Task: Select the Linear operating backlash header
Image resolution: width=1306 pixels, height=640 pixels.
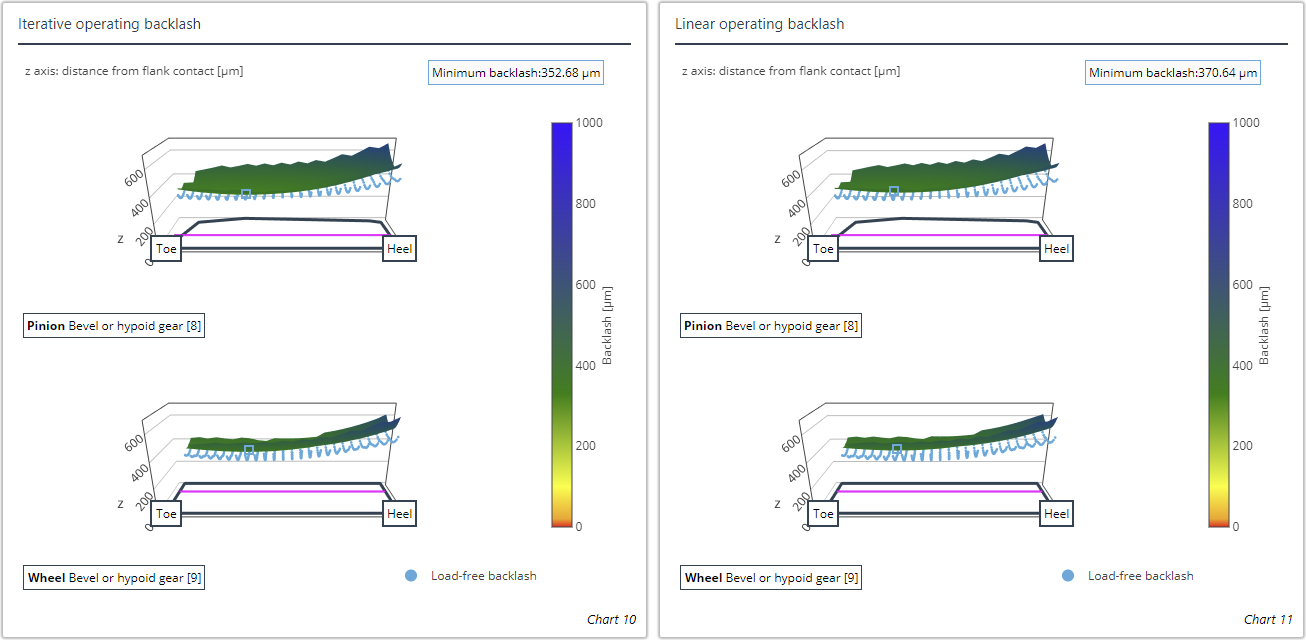Action: 761,23
